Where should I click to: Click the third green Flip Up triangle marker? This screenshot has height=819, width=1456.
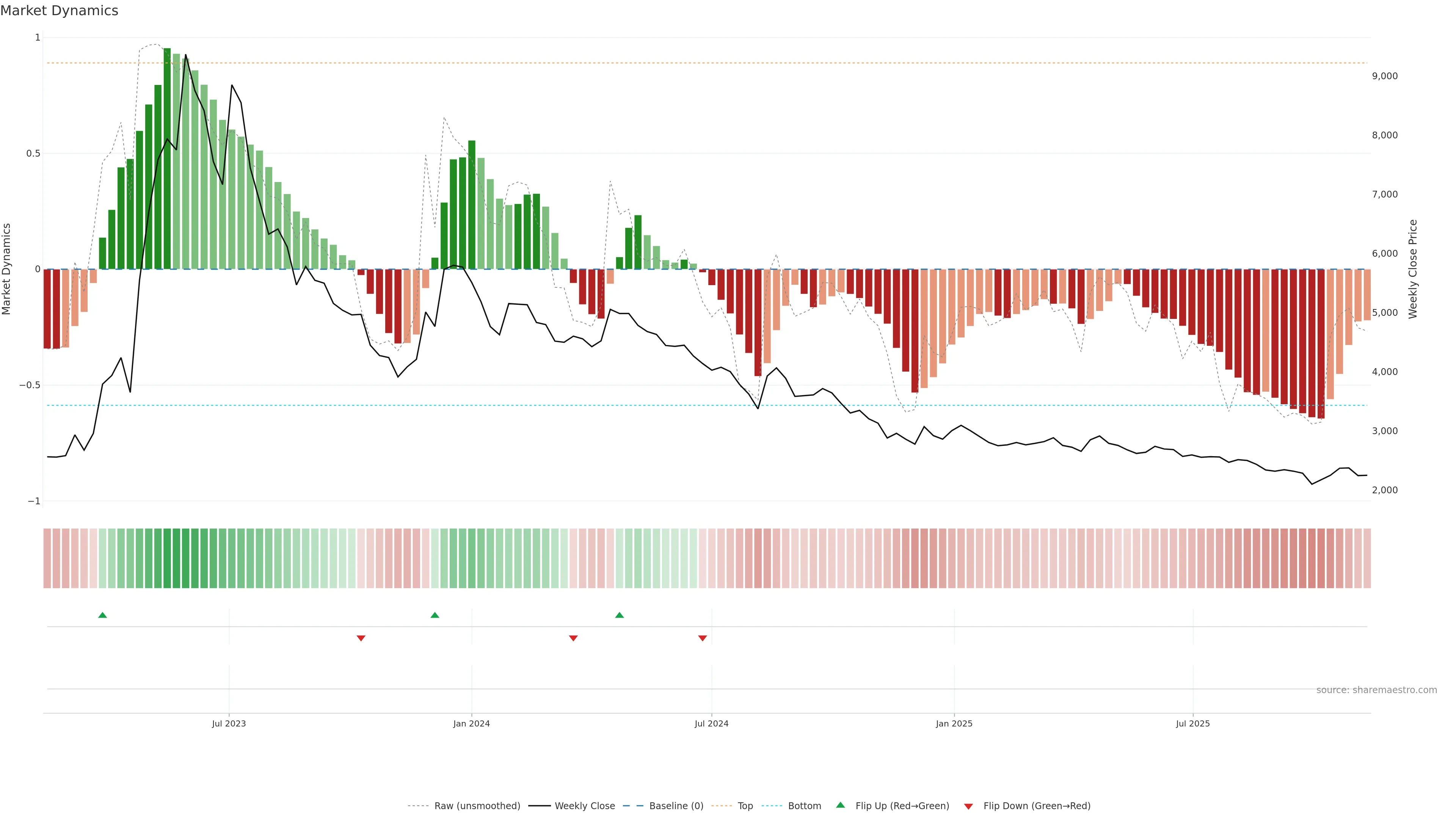coord(620,615)
